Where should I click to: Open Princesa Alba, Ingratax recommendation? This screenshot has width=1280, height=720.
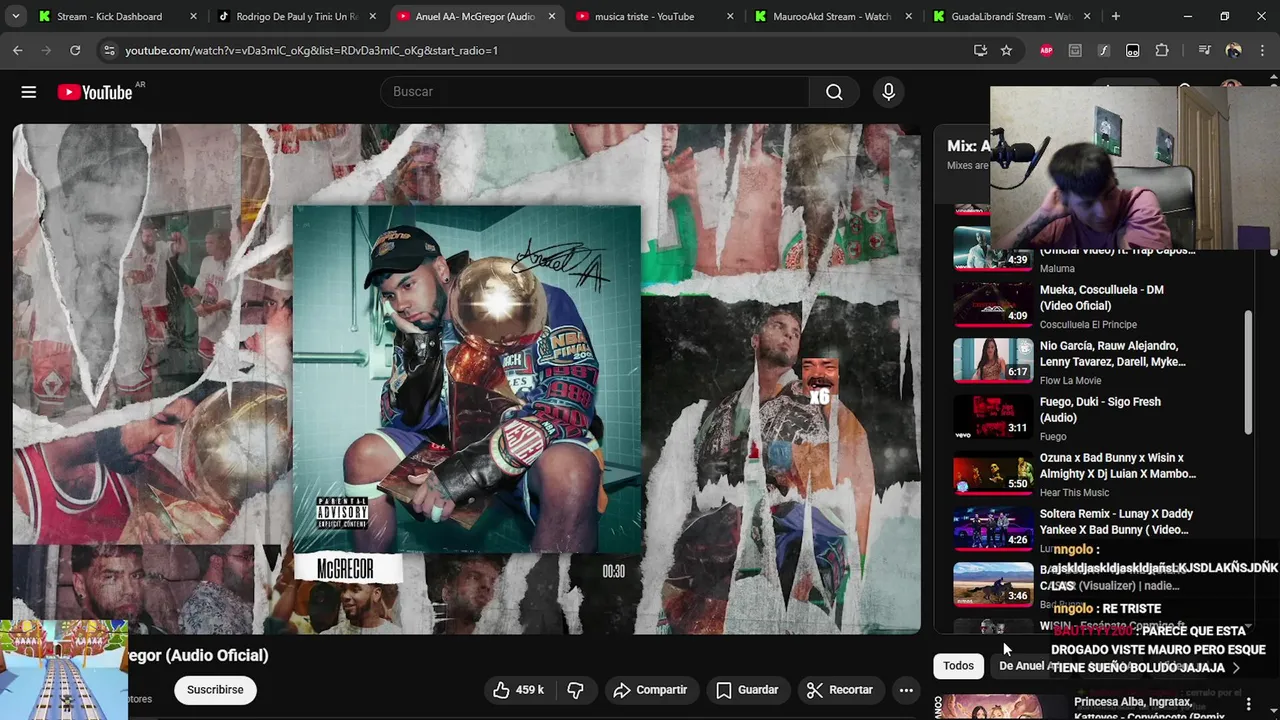click(x=1147, y=708)
